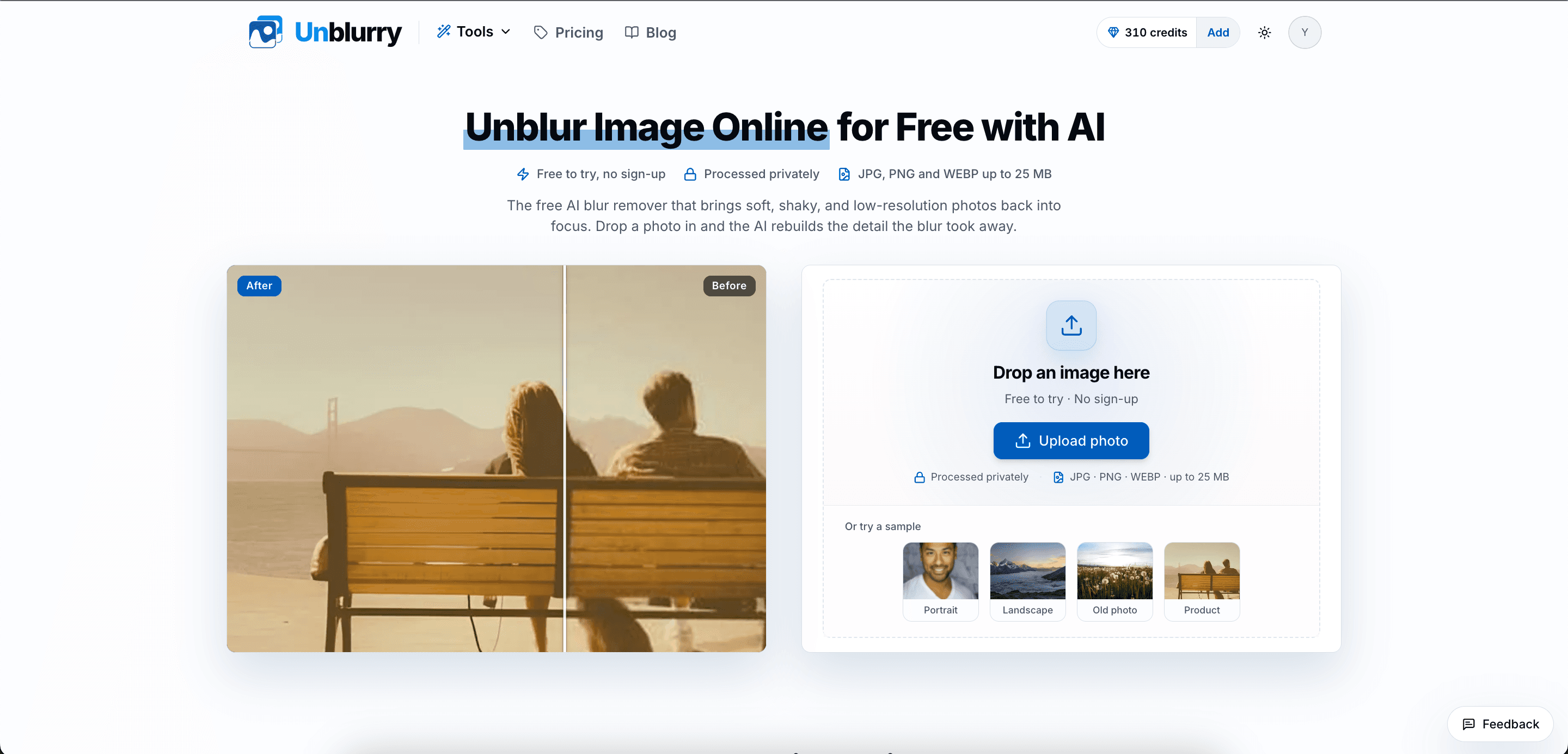This screenshot has width=1568, height=754.
Task: Click the lock icon in the upload panel
Action: click(x=920, y=477)
